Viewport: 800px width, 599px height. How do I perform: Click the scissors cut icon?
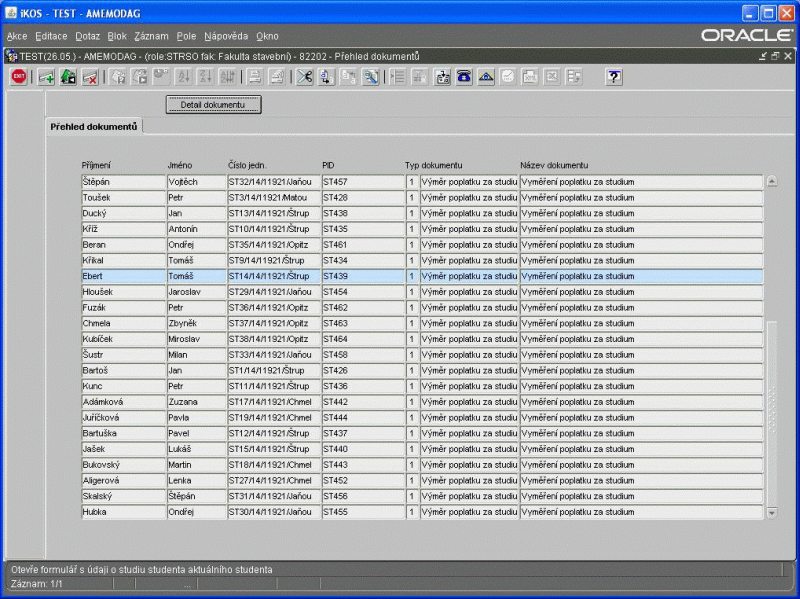(305, 77)
